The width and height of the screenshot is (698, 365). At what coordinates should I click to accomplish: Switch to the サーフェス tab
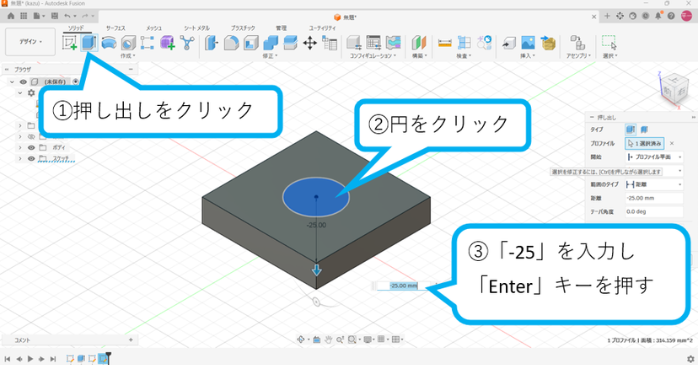pyautogui.click(x=115, y=28)
